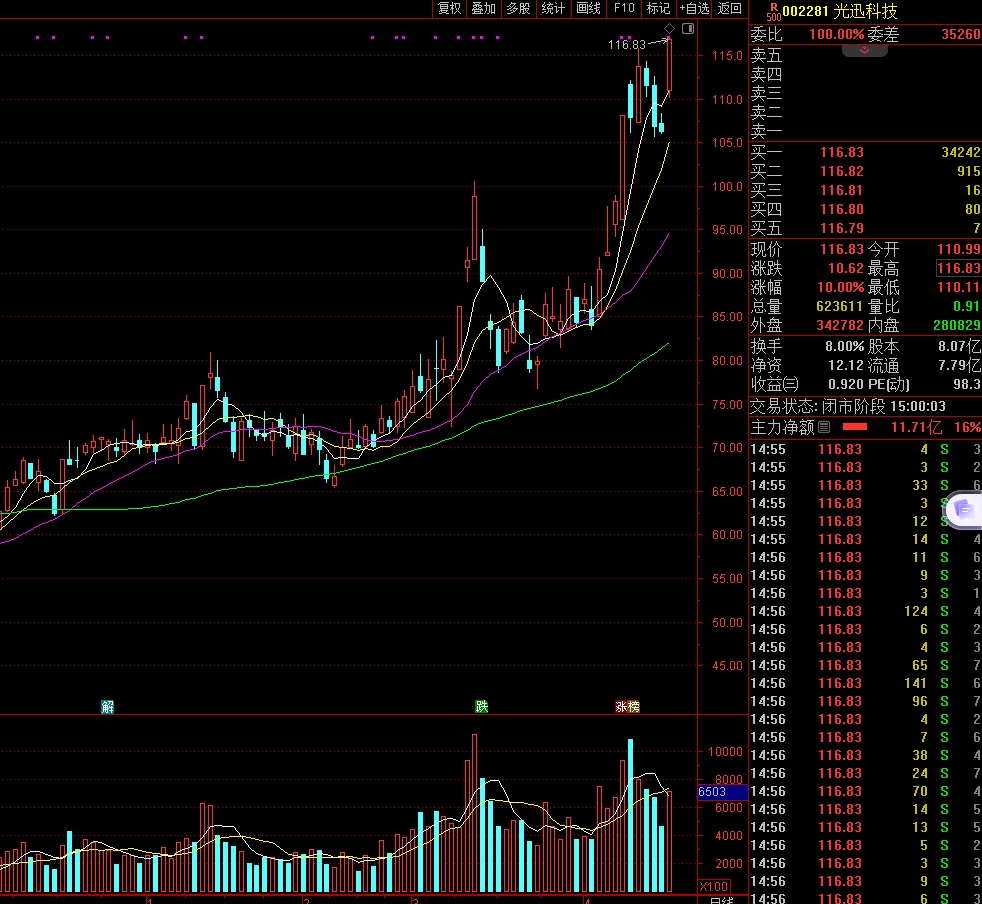Click the X100 volume scale label

713,886
